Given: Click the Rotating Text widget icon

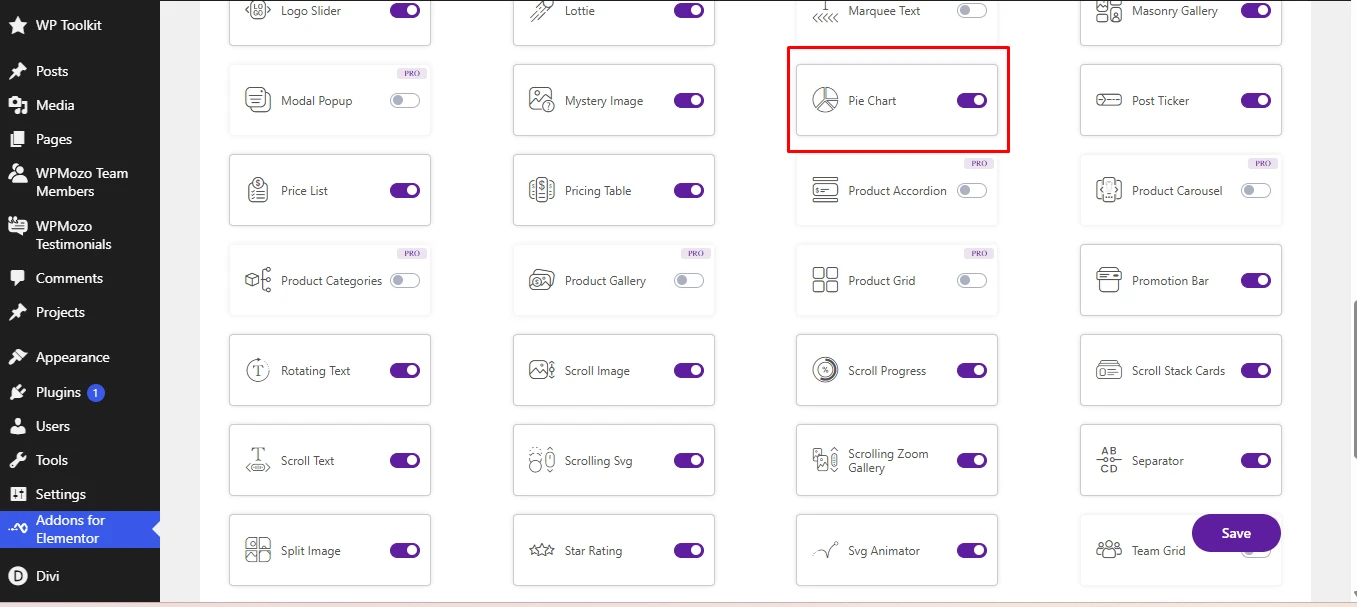Looking at the screenshot, I should (258, 371).
